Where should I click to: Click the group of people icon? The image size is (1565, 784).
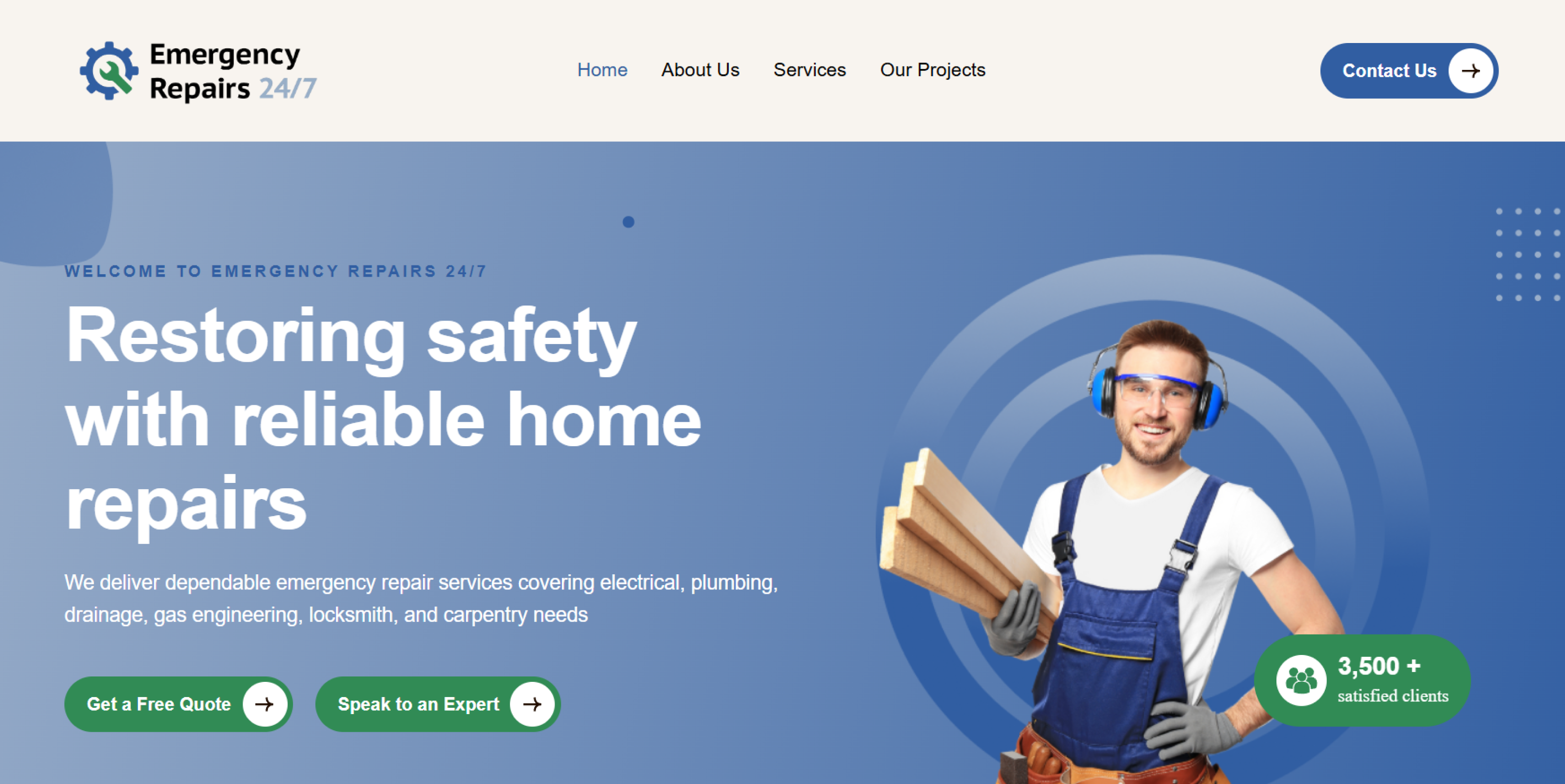tap(1301, 680)
